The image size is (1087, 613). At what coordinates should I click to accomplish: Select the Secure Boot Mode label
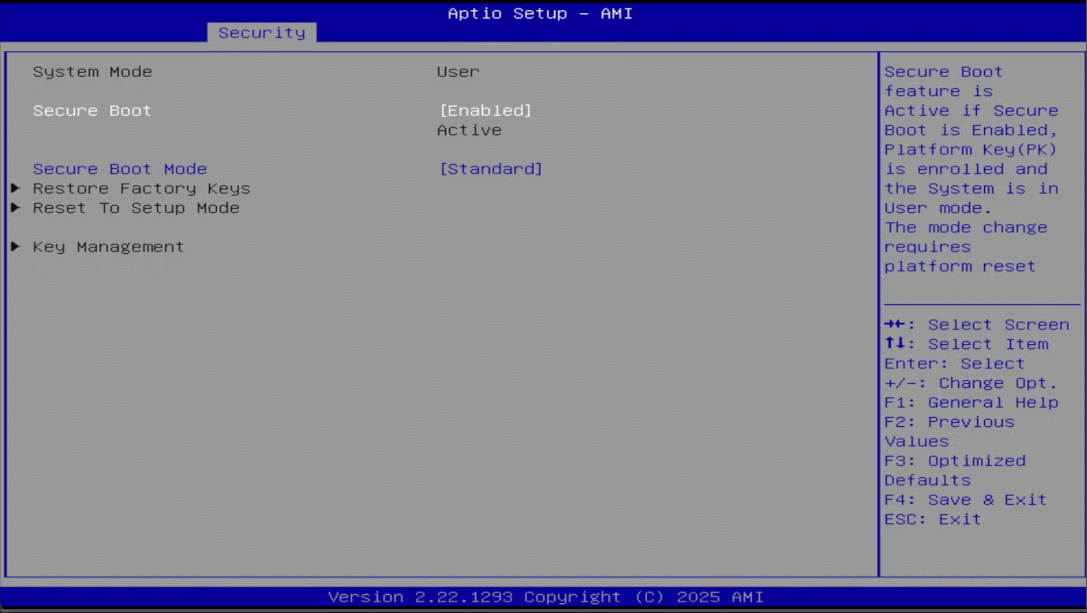(x=120, y=169)
